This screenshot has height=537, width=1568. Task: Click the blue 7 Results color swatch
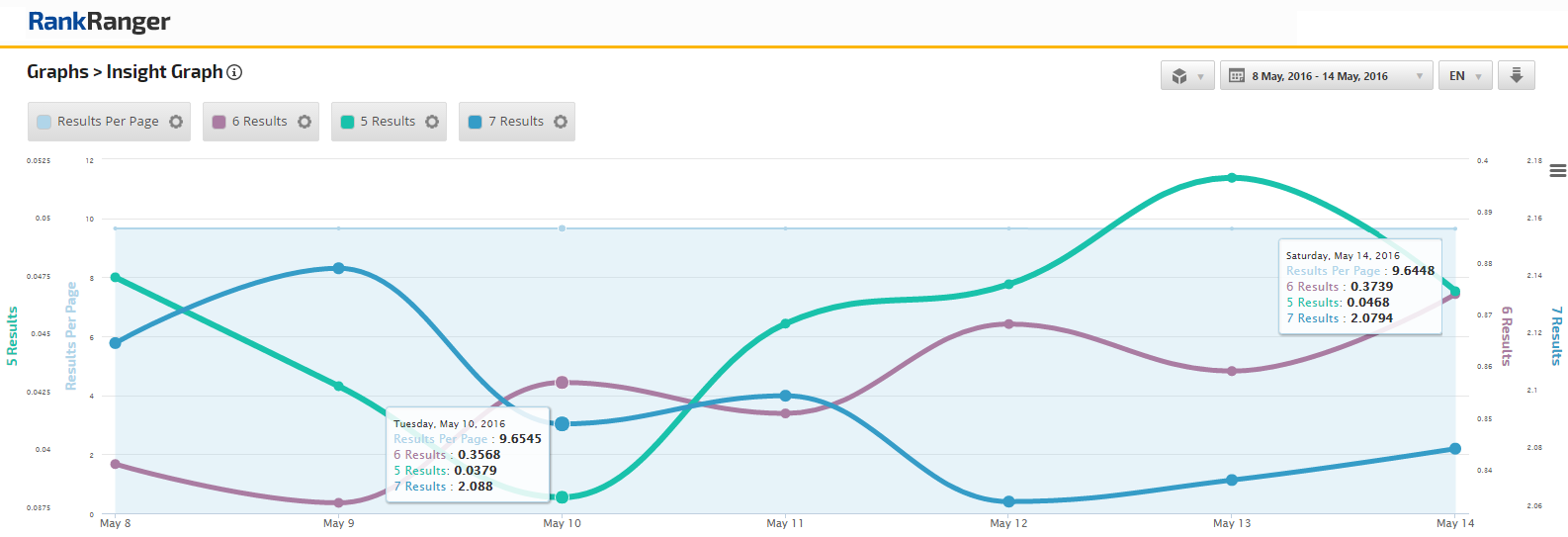point(476,122)
